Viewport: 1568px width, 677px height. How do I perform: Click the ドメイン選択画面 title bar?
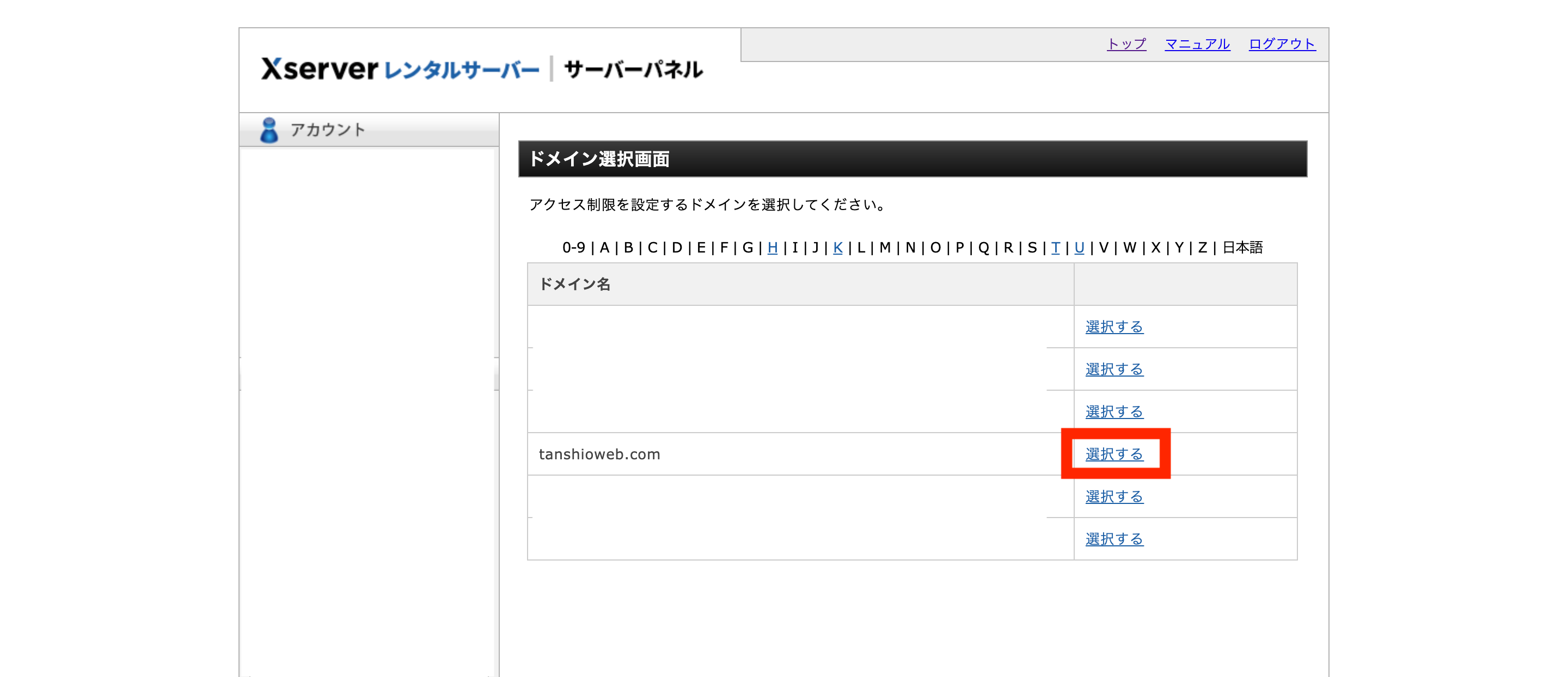click(912, 159)
